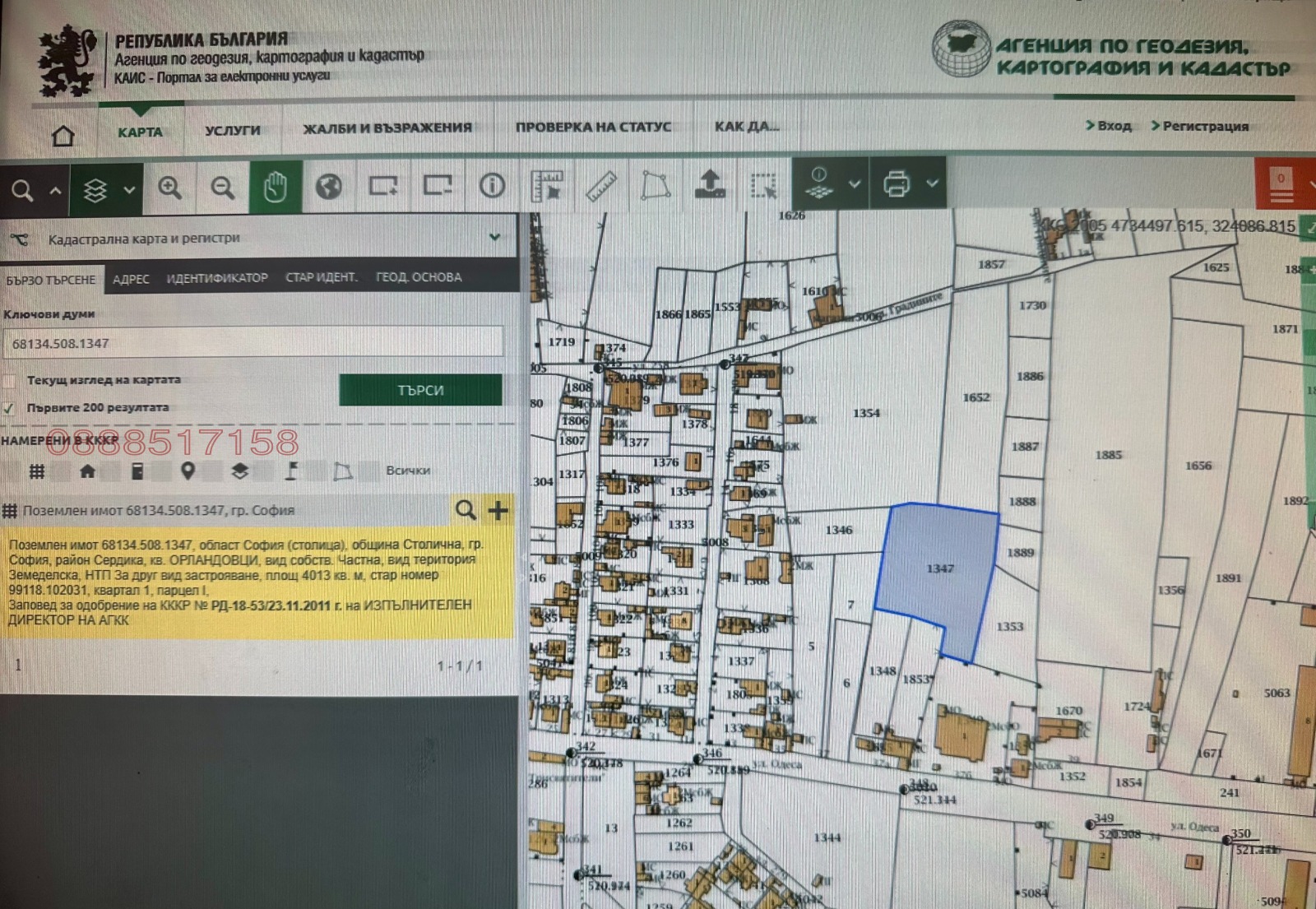Open the УСЛУГИ menu
This screenshot has height=909, width=1316.
click(x=233, y=128)
